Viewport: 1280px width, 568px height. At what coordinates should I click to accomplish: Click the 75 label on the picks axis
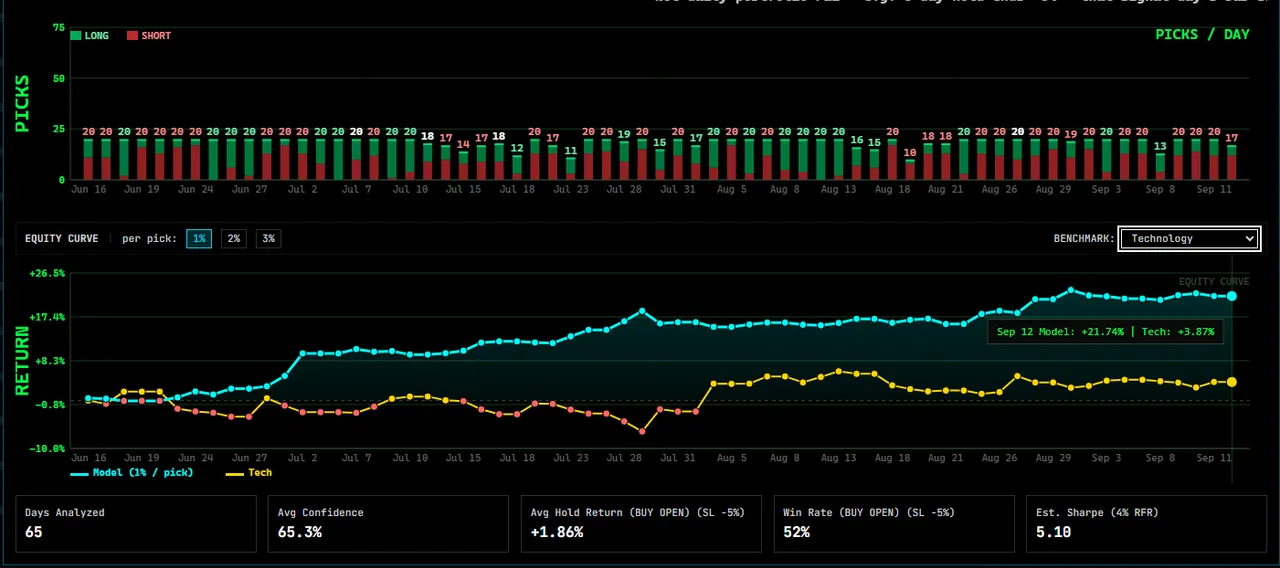(x=59, y=28)
